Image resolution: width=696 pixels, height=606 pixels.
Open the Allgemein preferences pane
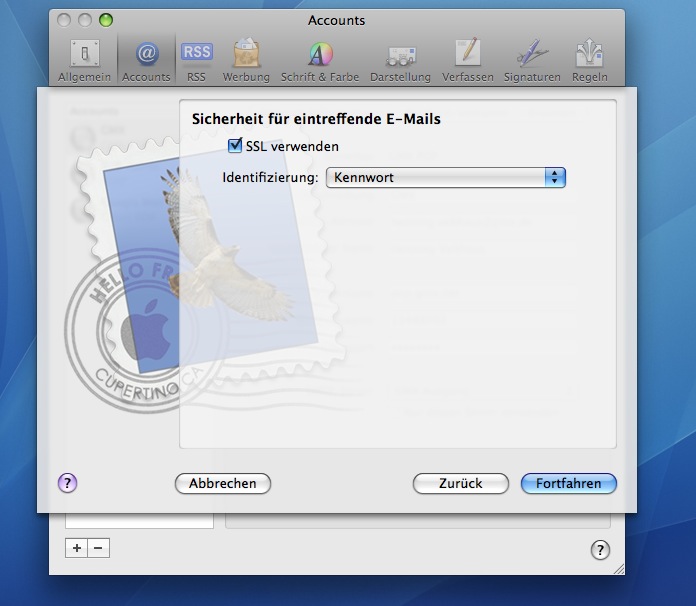pos(84,61)
